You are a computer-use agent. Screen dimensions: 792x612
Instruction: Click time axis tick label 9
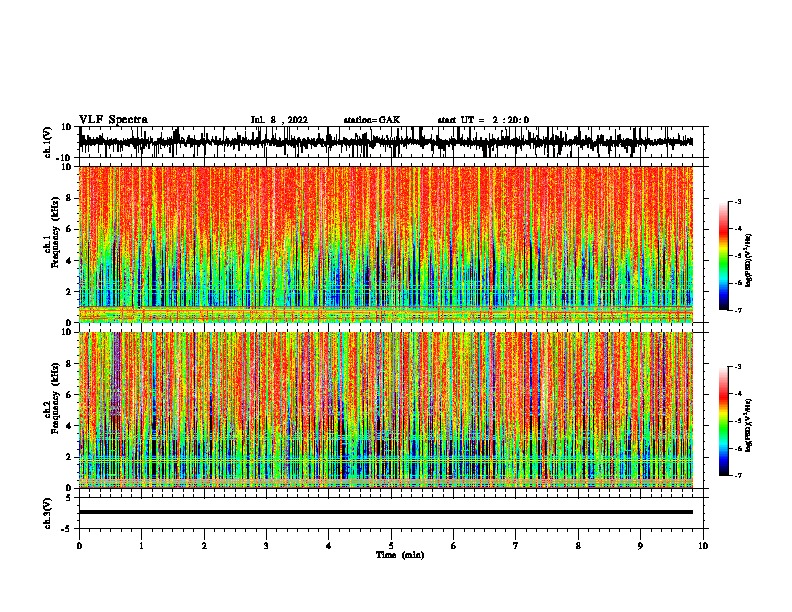[640, 546]
